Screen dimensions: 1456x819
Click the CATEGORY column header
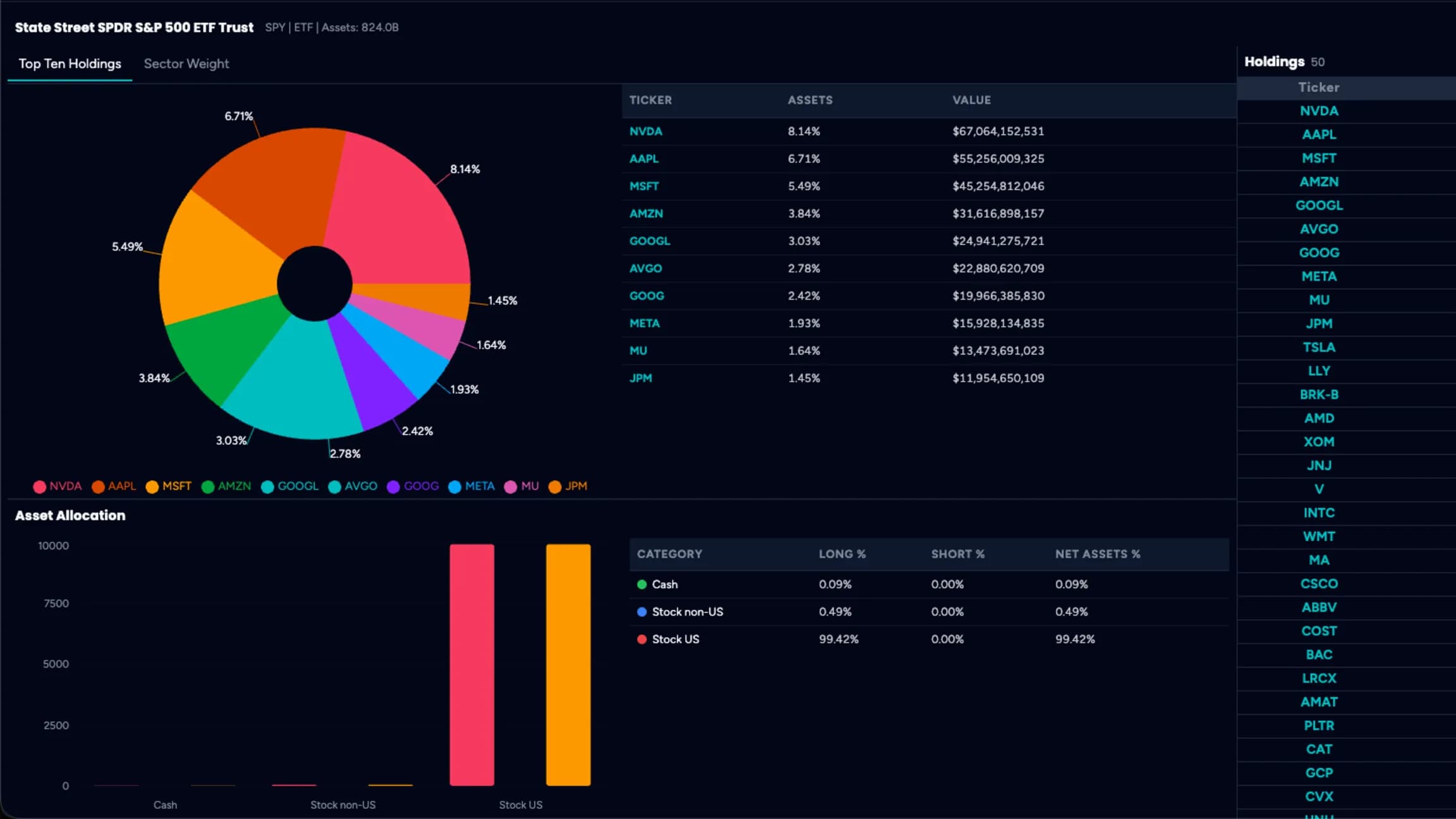[x=669, y=554]
